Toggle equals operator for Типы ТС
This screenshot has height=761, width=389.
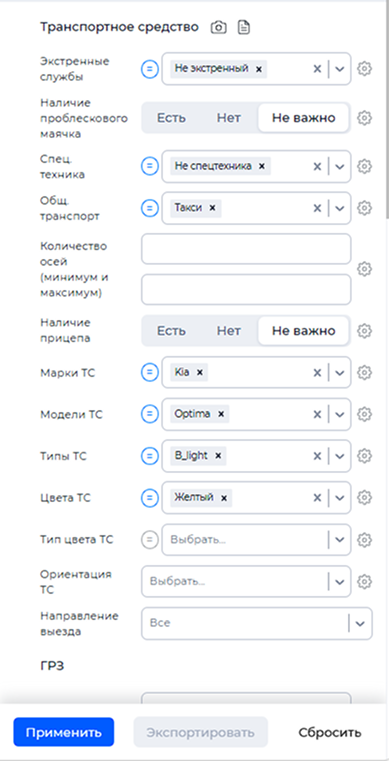(150, 456)
